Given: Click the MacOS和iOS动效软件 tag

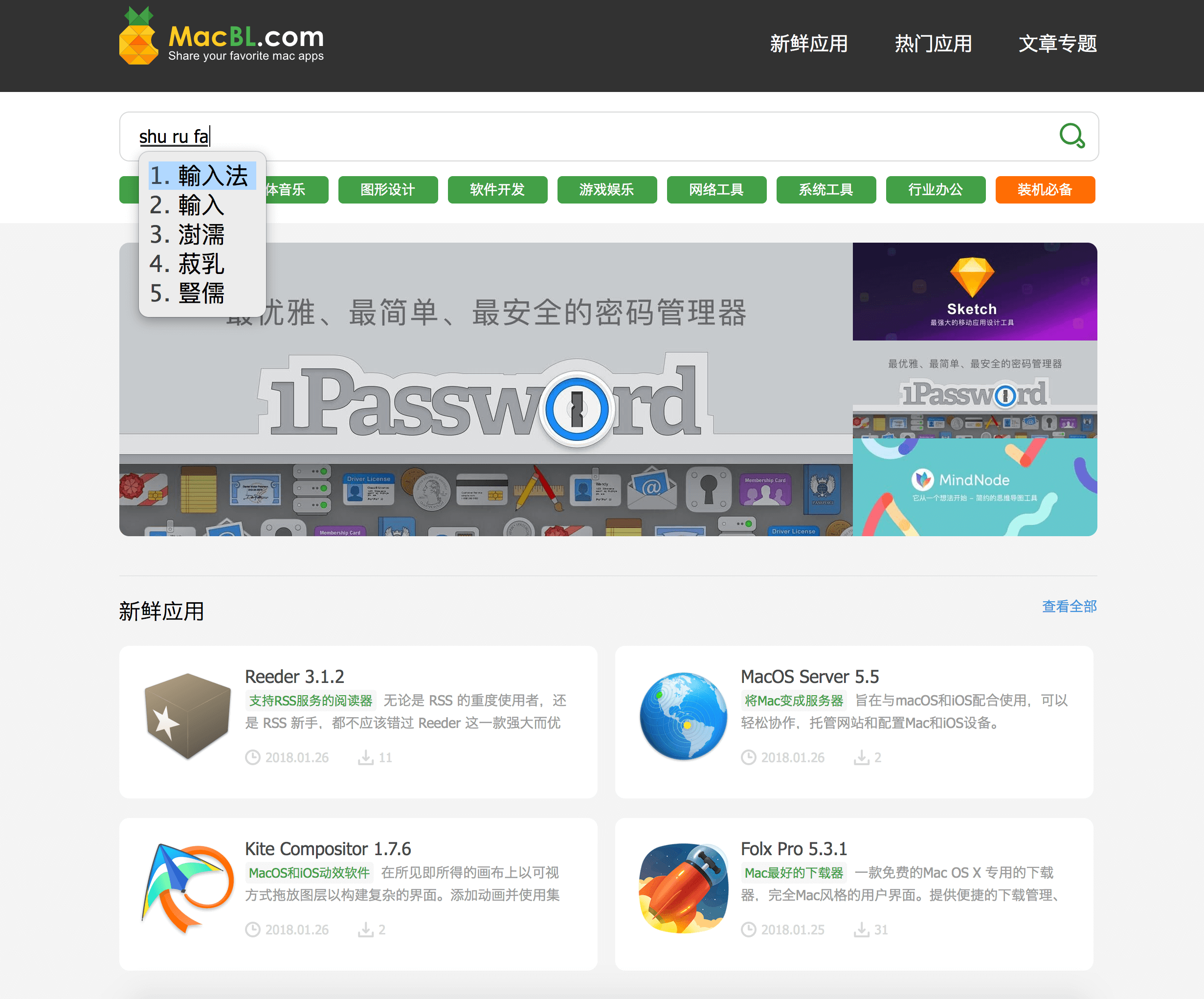Looking at the screenshot, I should 309,873.
